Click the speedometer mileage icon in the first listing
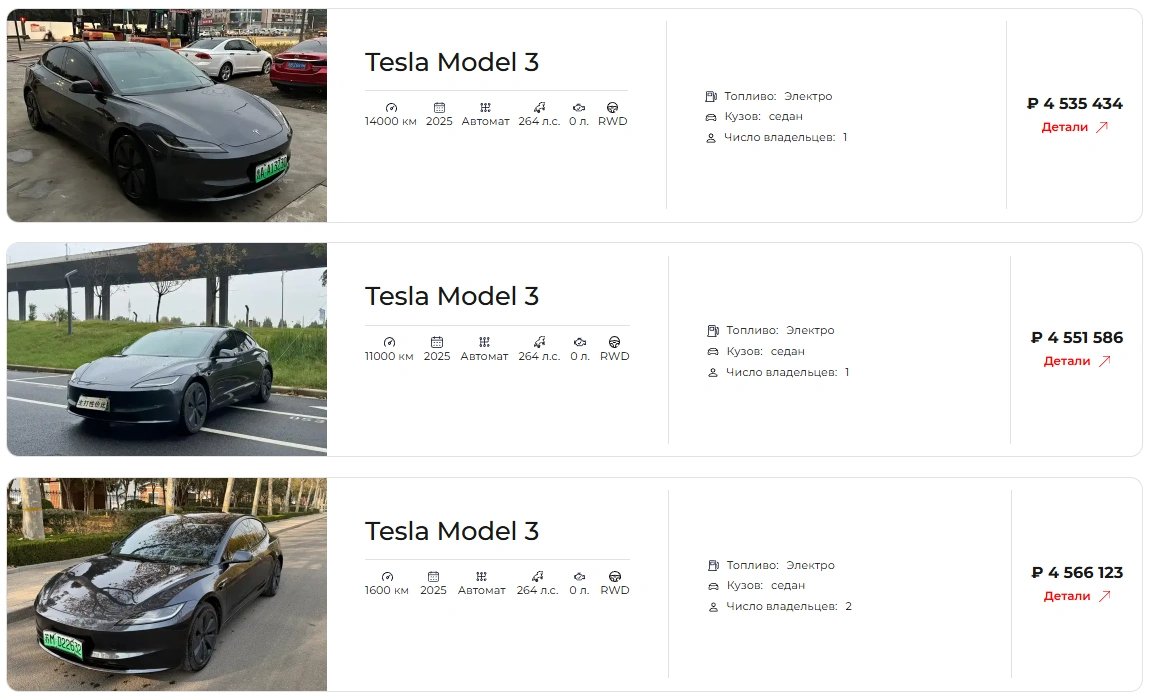The height and width of the screenshot is (700, 1150). click(390, 107)
